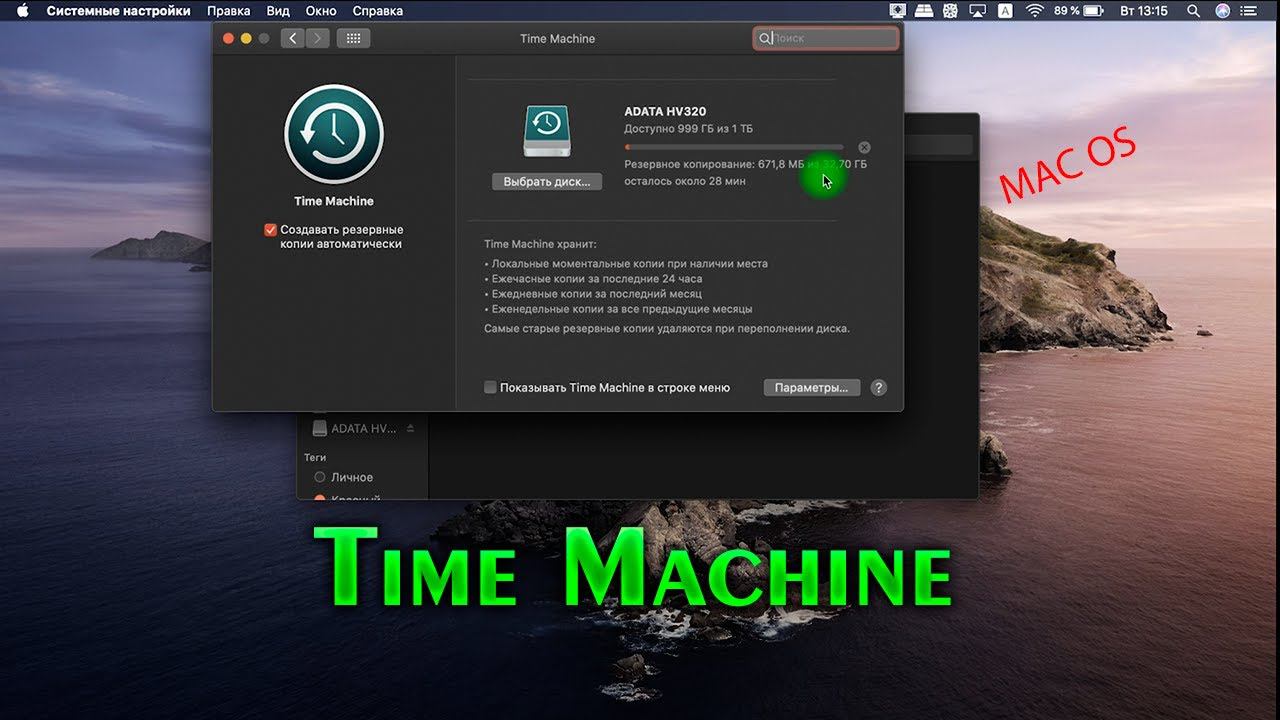Enable Показывать Time Machine в строке меню

click(490, 387)
